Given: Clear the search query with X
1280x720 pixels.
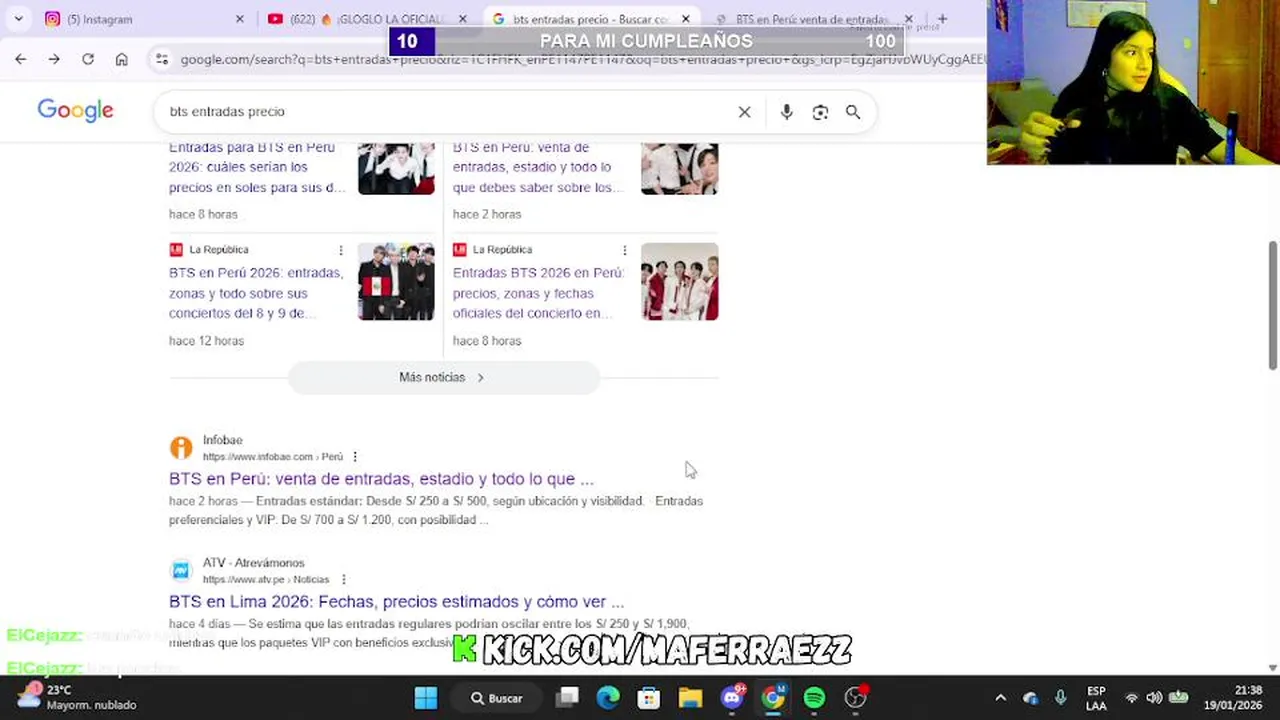Looking at the screenshot, I should coord(744,112).
